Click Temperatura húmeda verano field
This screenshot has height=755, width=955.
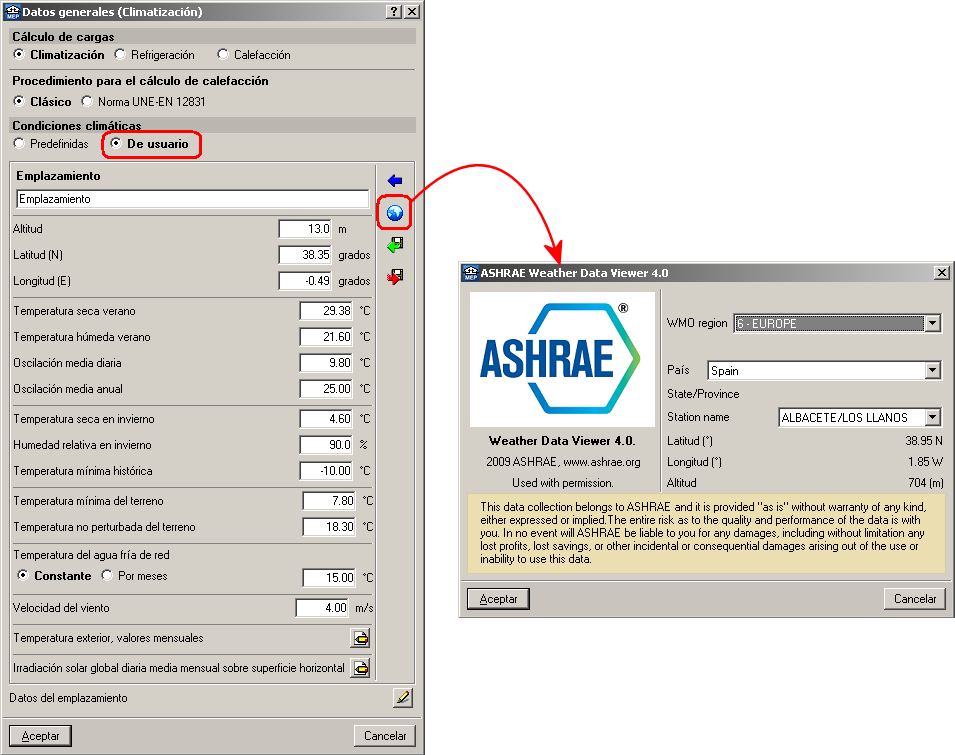(x=326, y=337)
